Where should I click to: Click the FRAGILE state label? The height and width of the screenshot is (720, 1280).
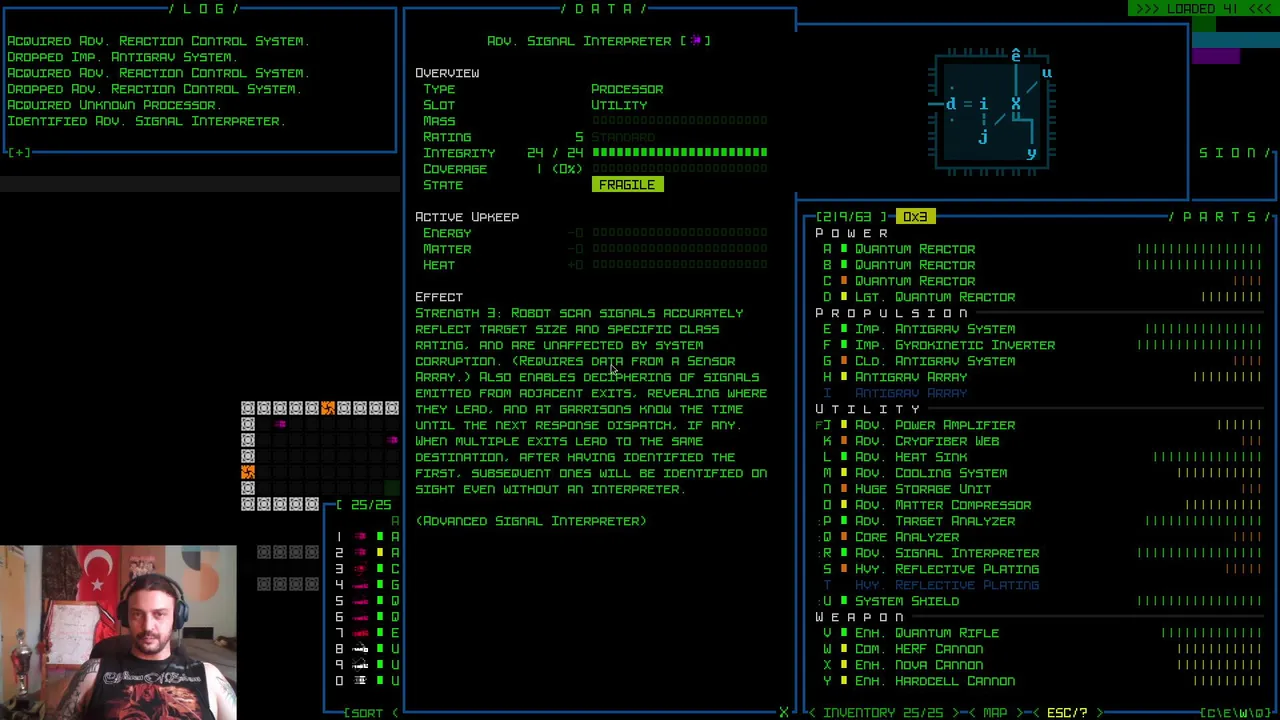click(x=627, y=185)
